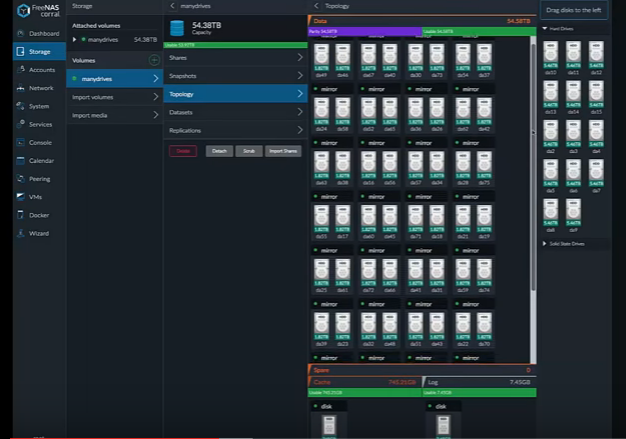
Task: Expand the Solid State Drives list
Action: pos(545,243)
